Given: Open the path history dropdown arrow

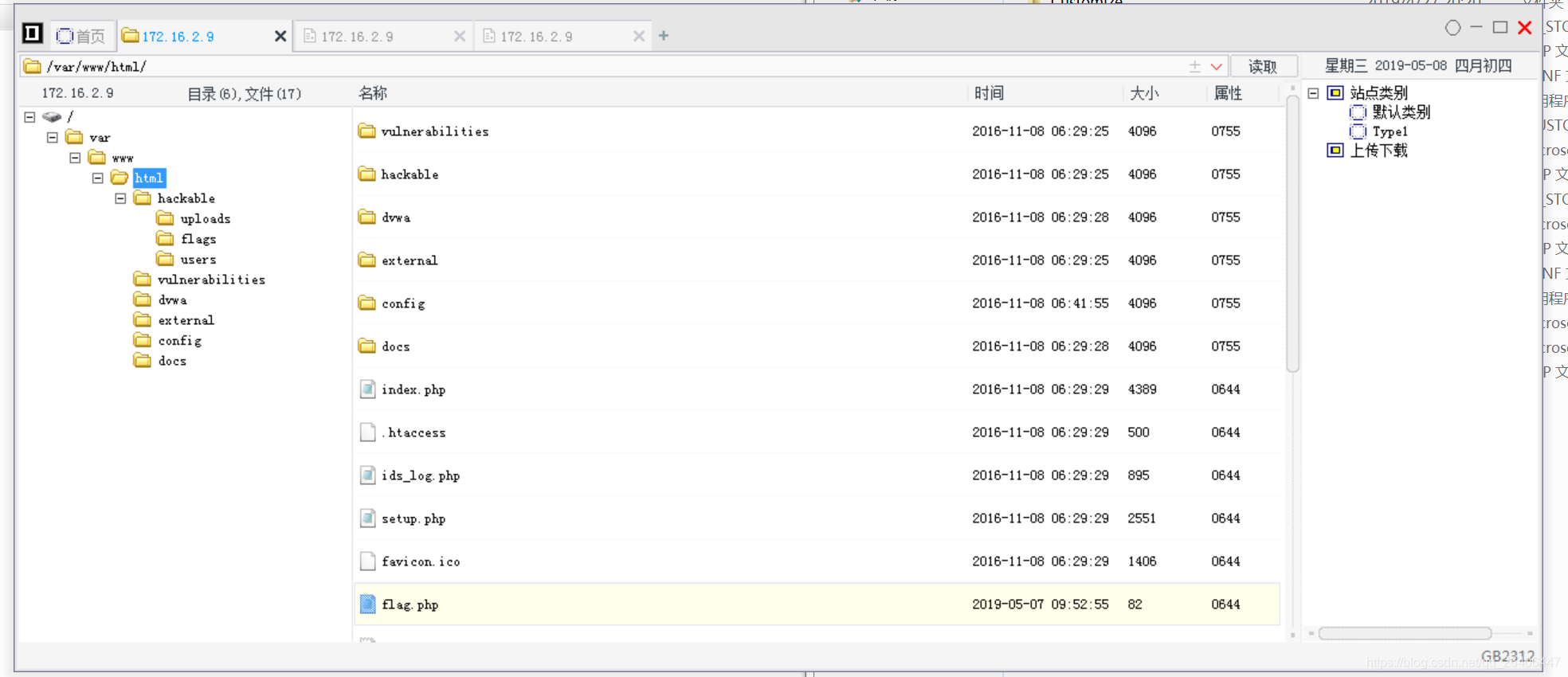Looking at the screenshot, I should [1217, 67].
